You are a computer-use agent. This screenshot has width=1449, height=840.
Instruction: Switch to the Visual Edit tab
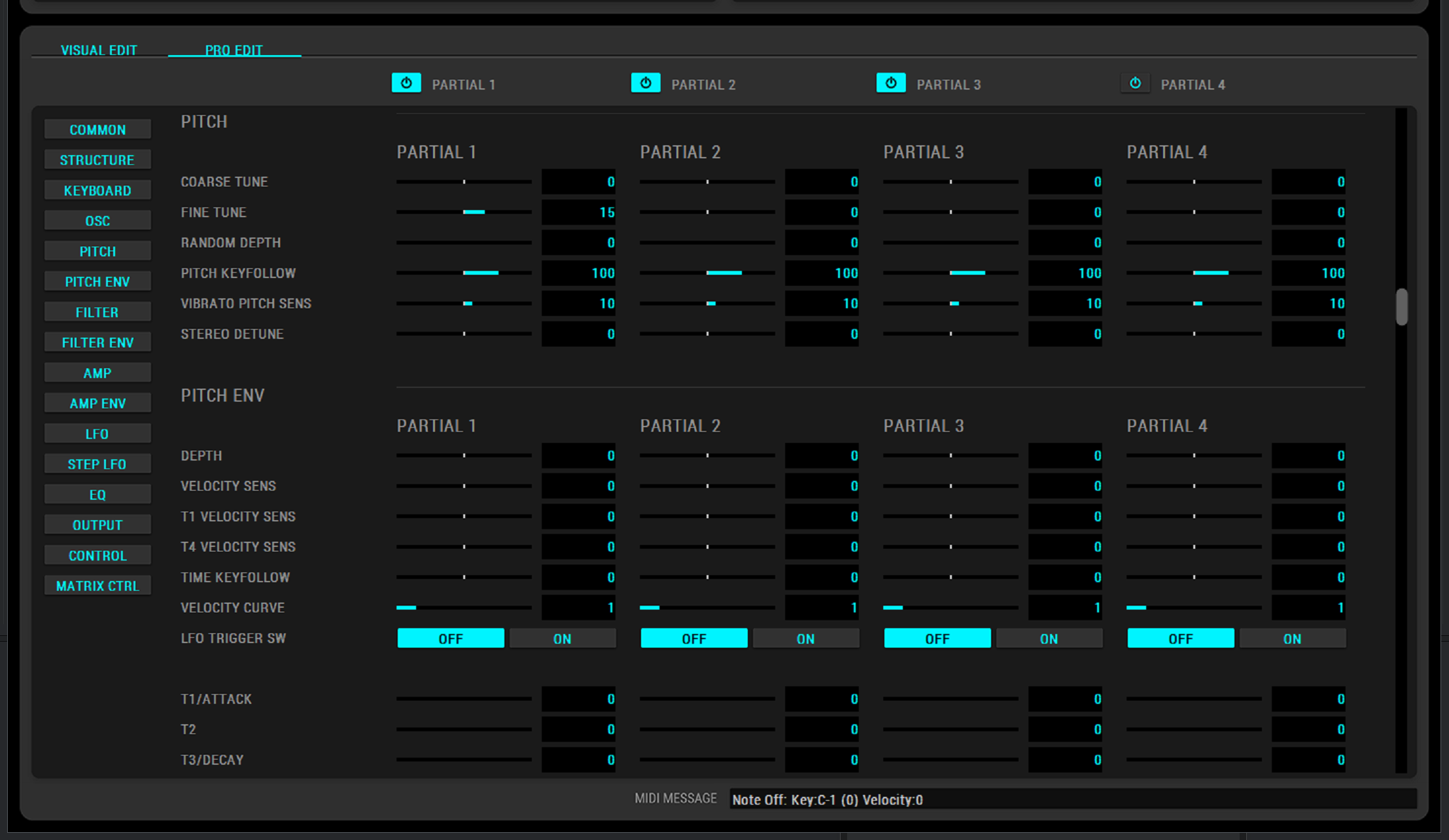pos(99,50)
